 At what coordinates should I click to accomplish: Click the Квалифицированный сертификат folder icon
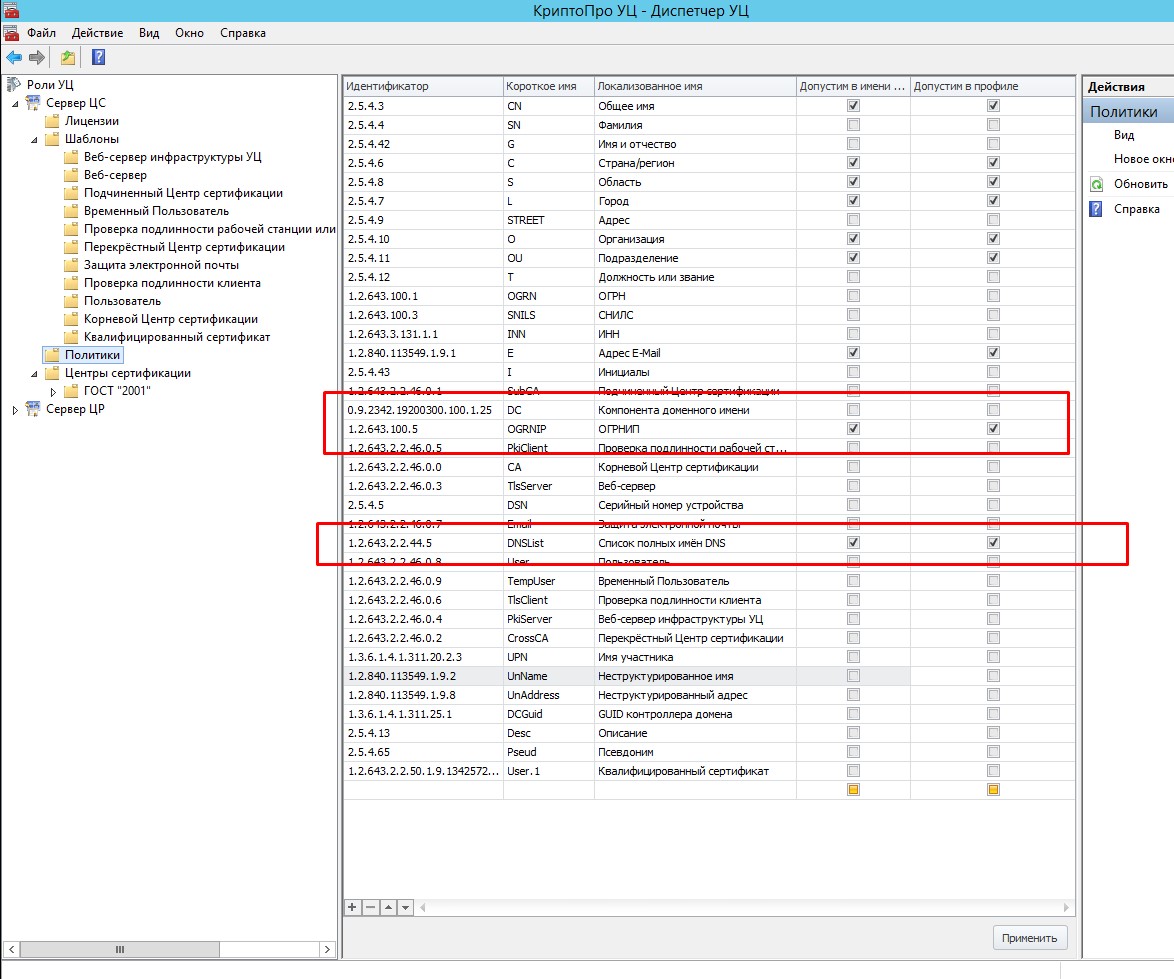[71, 337]
